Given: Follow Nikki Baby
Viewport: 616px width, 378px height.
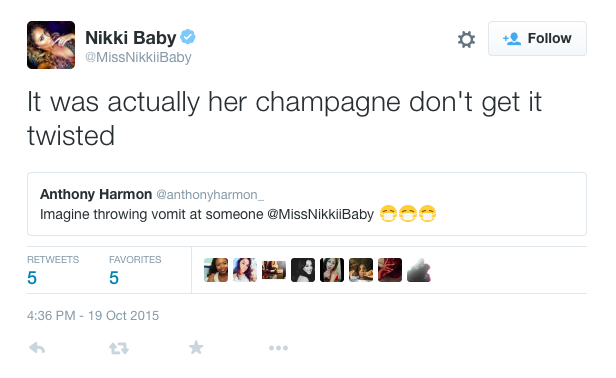Looking at the screenshot, I should [x=537, y=39].
